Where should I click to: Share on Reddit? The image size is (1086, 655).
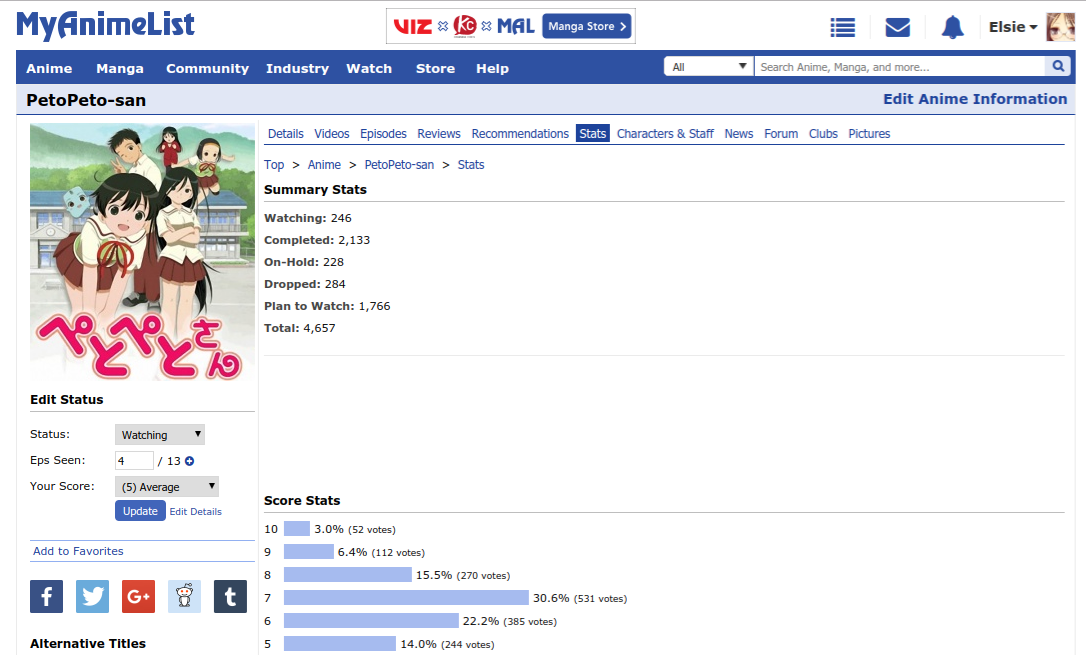184,596
